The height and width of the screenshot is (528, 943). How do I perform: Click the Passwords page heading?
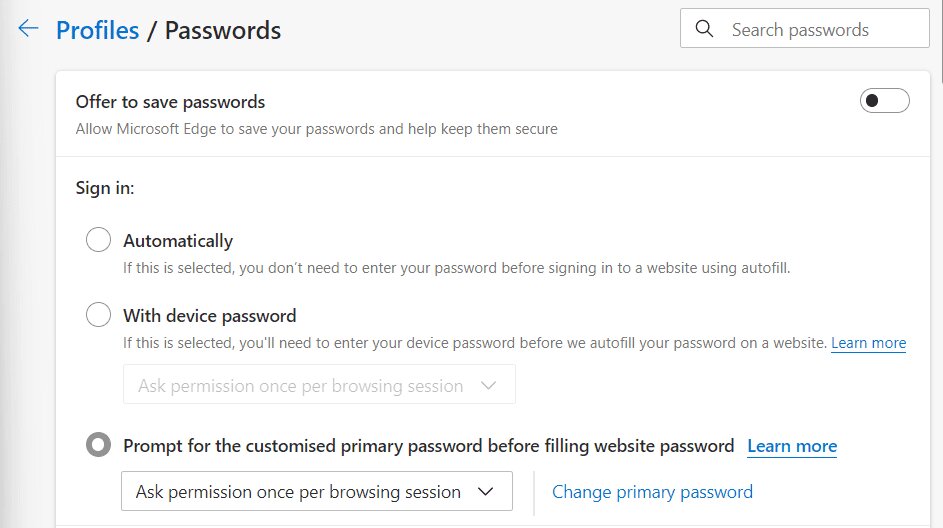coord(223,30)
